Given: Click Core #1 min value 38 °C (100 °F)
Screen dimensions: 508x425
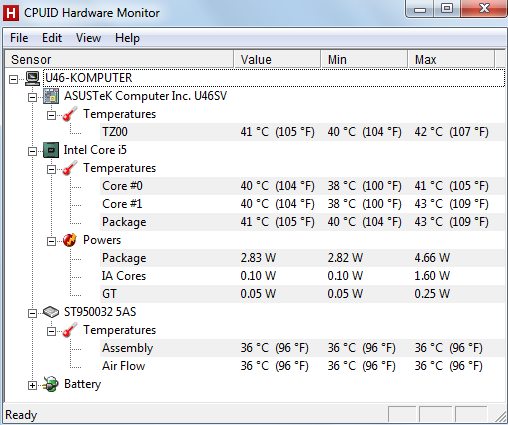Looking at the screenshot, I should [364, 204].
